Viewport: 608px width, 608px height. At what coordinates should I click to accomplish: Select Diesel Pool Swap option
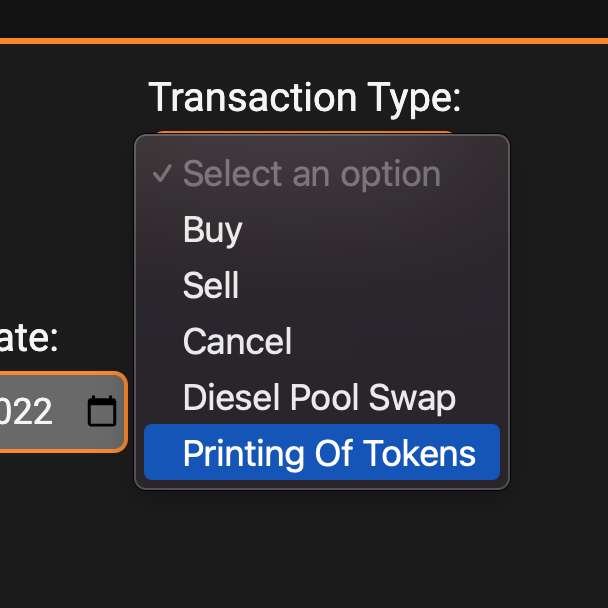point(319,398)
